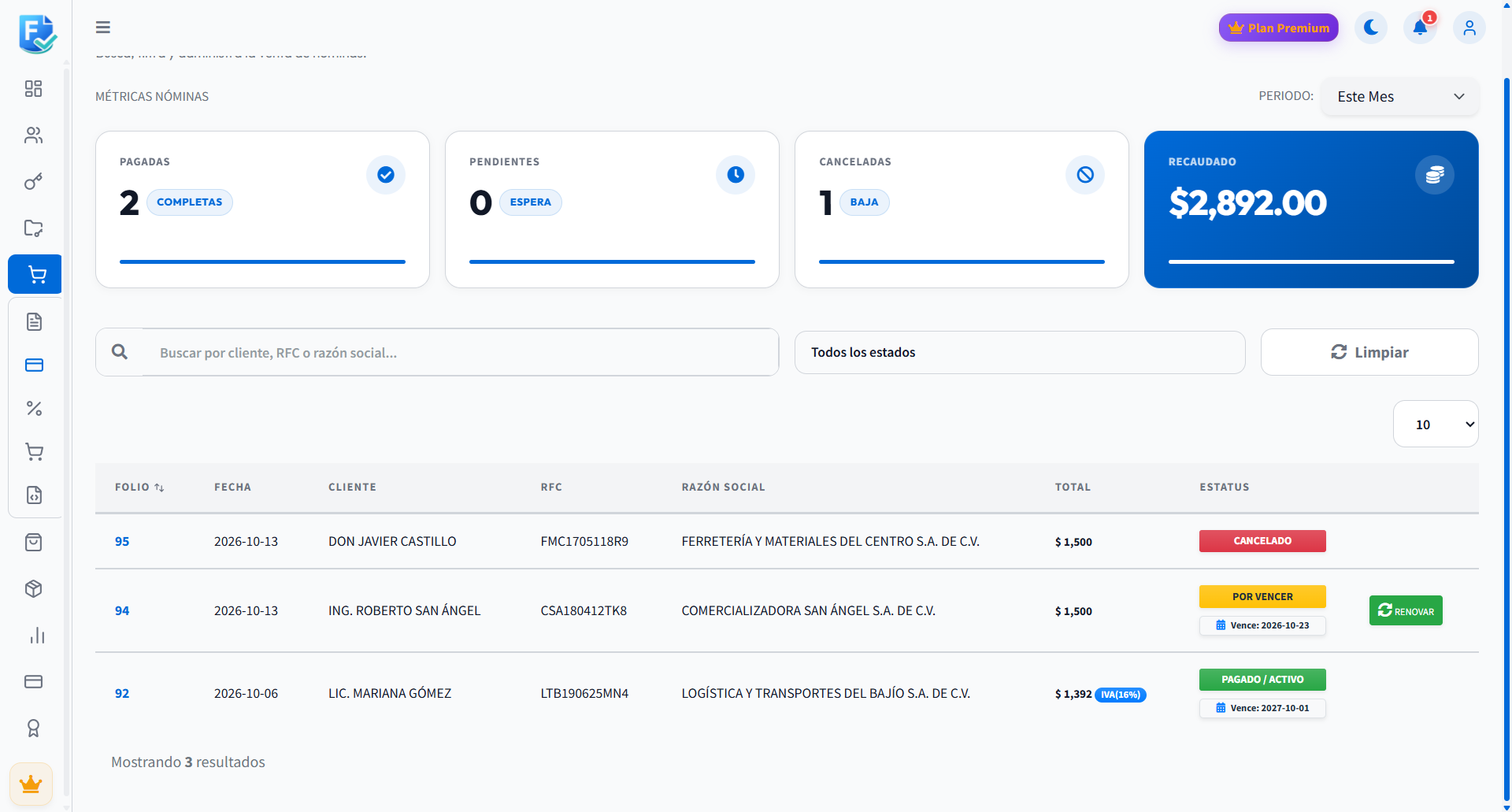Open the award ribbon icon in sidebar
The height and width of the screenshot is (812, 1512).
(x=33, y=729)
